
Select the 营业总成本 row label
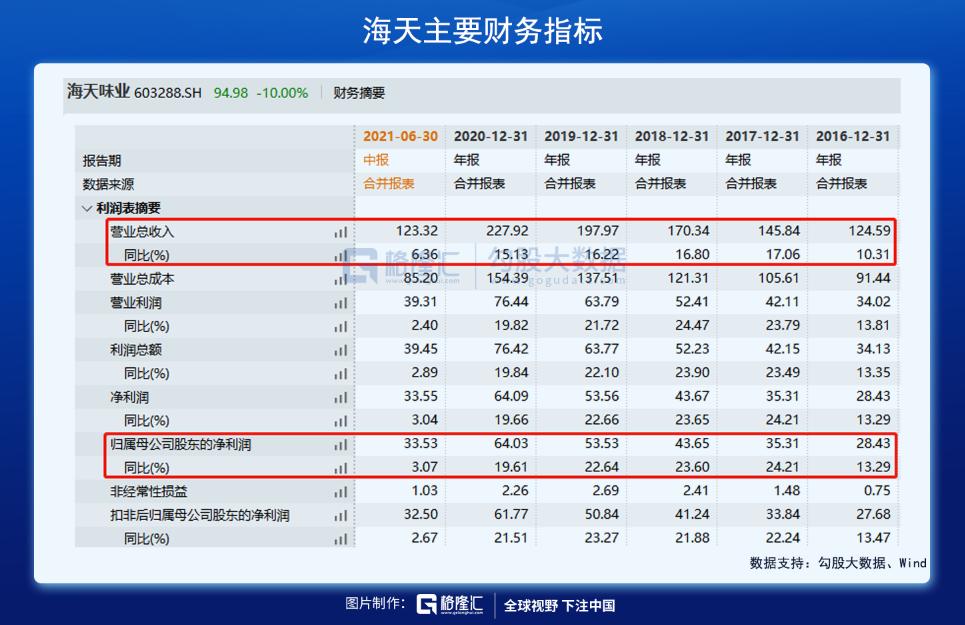coord(142,279)
